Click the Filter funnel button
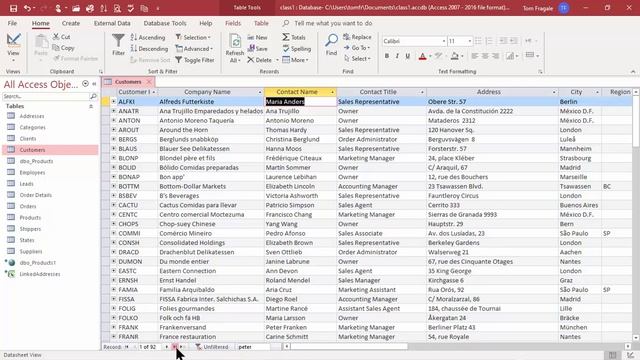The height and width of the screenshot is (360, 640). tap(118, 45)
